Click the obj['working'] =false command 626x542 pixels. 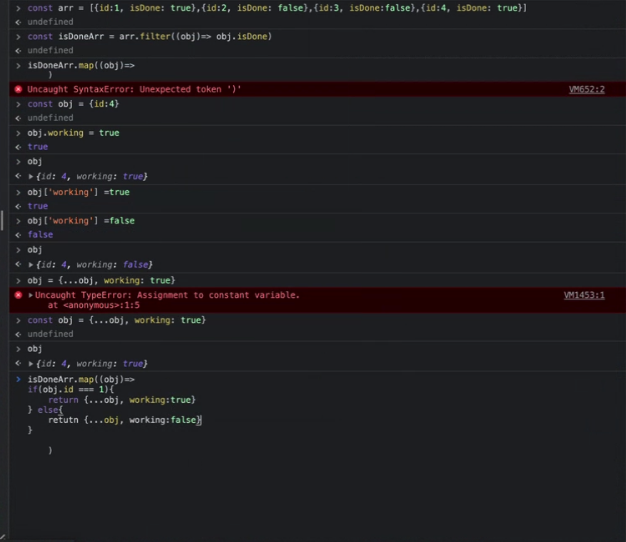[x=81, y=221]
